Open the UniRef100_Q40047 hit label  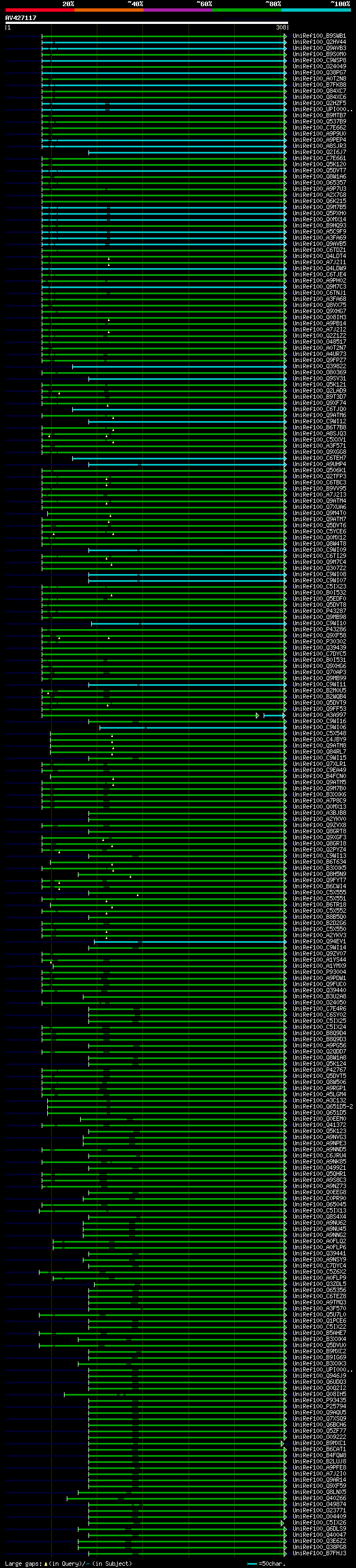(319, 1535)
